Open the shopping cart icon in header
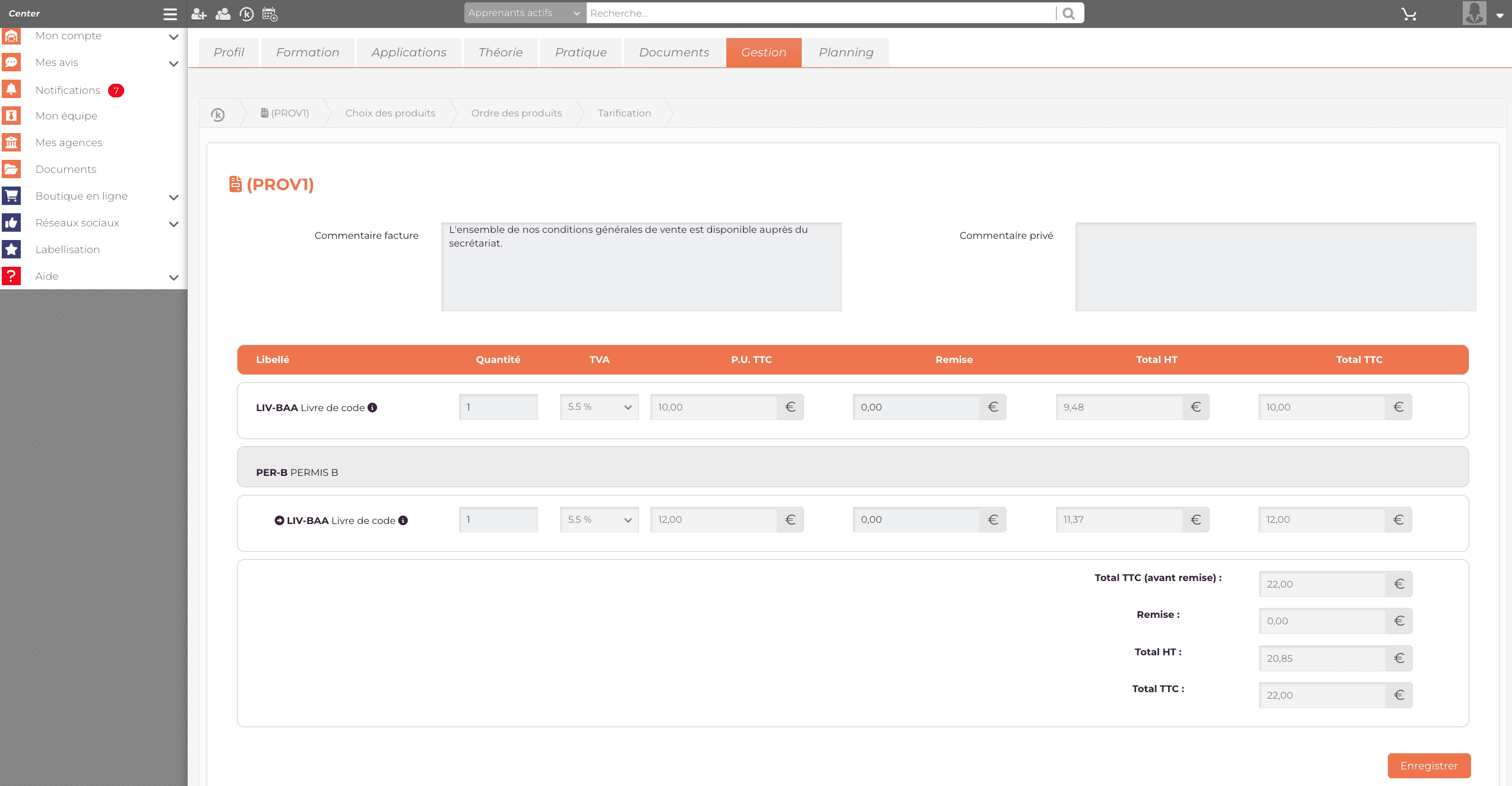The height and width of the screenshot is (786, 1512). point(1409,14)
